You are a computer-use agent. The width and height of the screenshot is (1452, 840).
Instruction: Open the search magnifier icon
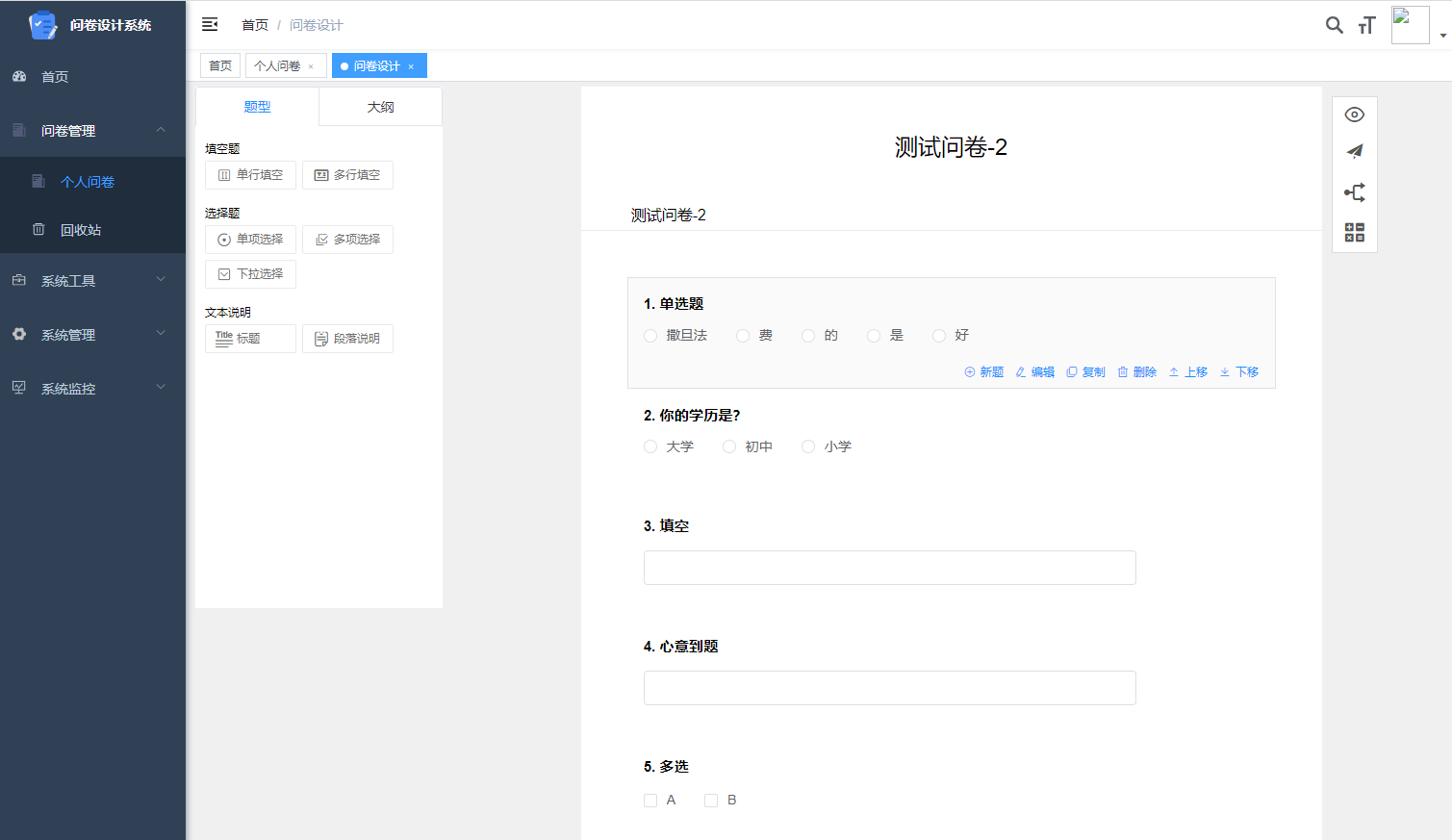(1334, 25)
